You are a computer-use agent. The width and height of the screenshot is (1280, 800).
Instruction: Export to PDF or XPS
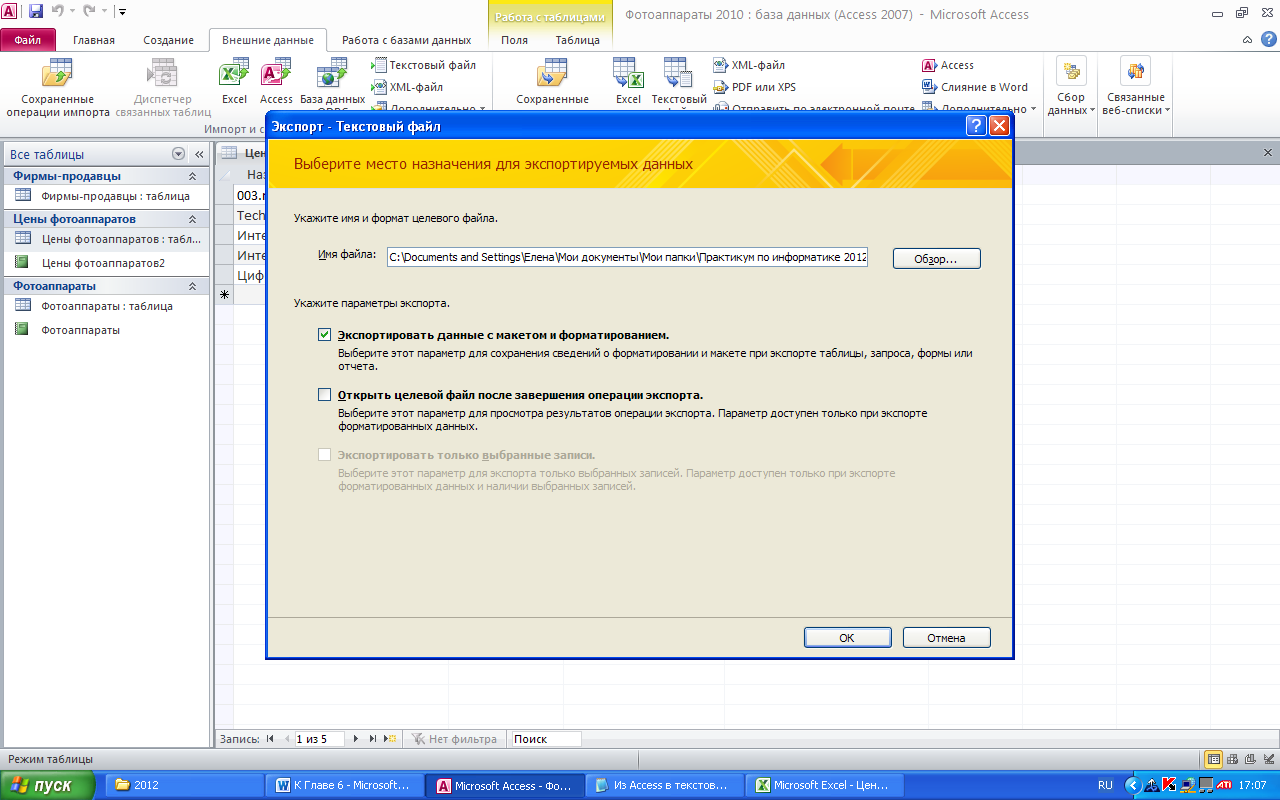point(755,87)
